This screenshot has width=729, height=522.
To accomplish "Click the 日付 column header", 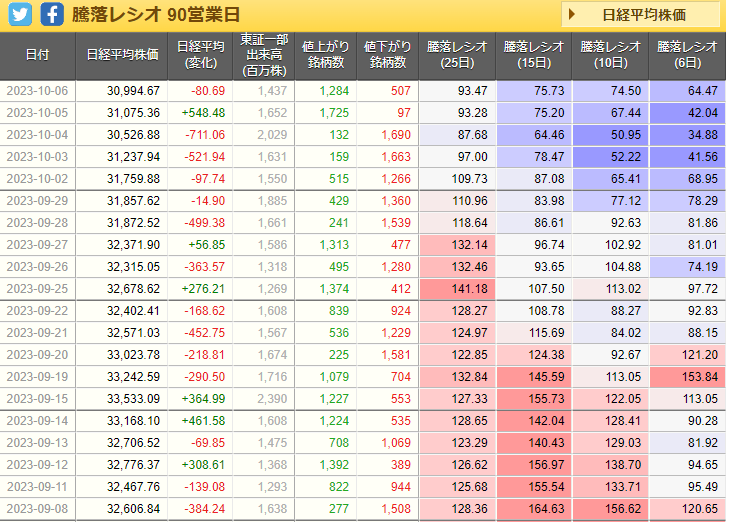I will pos(37,55).
